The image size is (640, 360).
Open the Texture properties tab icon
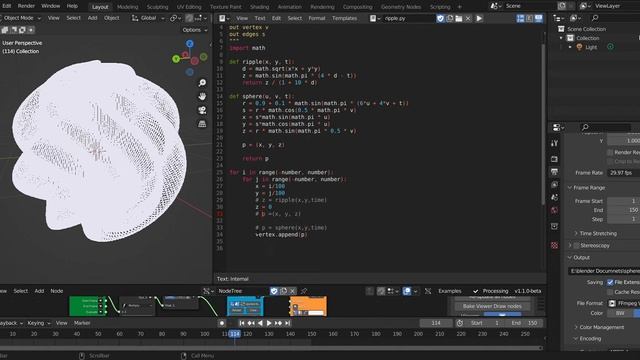coord(554,245)
